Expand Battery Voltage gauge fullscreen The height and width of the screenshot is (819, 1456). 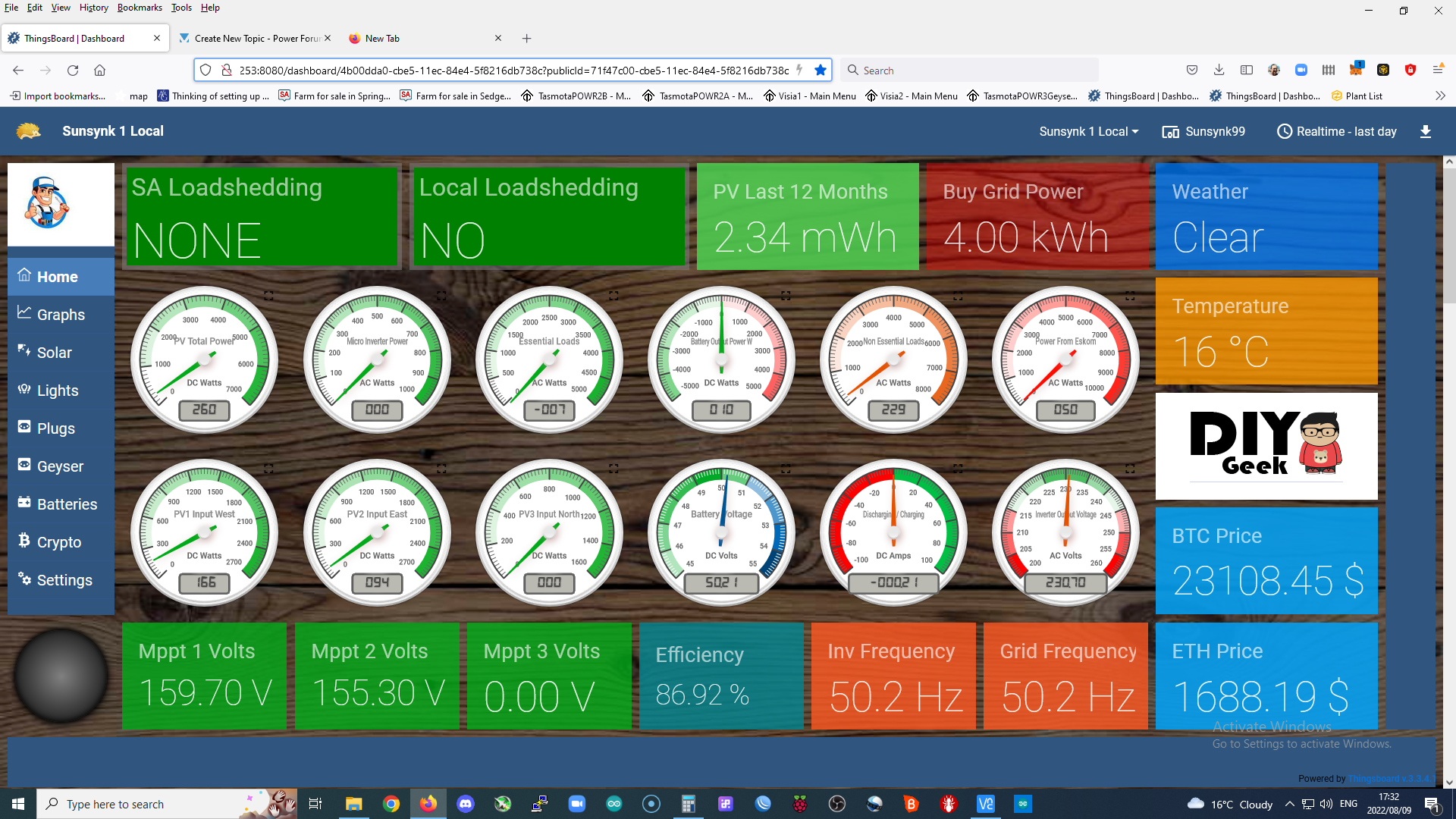pyautogui.click(x=786, y=469)
